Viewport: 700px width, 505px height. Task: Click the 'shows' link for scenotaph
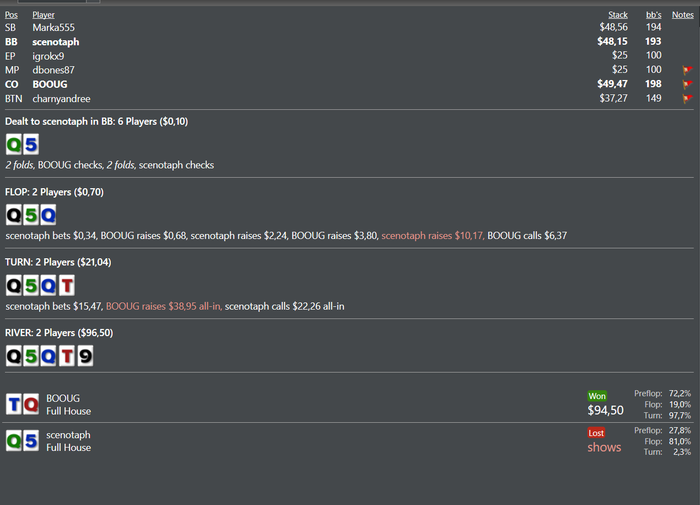pyautogui.click(x=604, y=447)
